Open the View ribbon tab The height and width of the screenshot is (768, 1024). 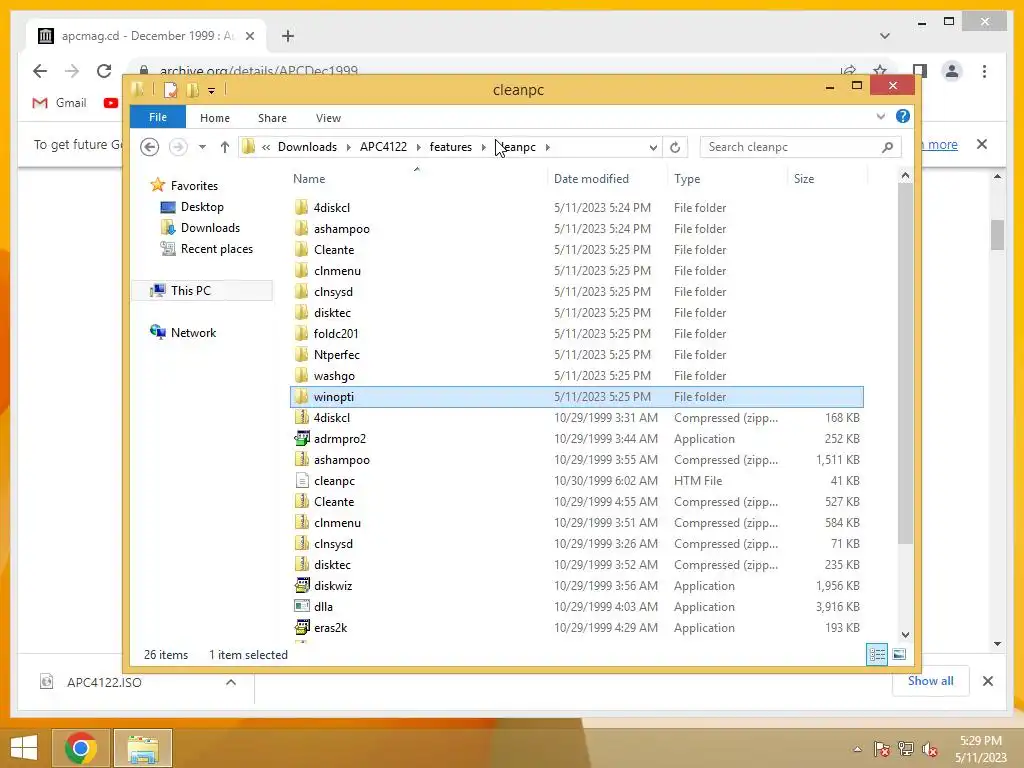pyautogui.click(x=328, y=118)
